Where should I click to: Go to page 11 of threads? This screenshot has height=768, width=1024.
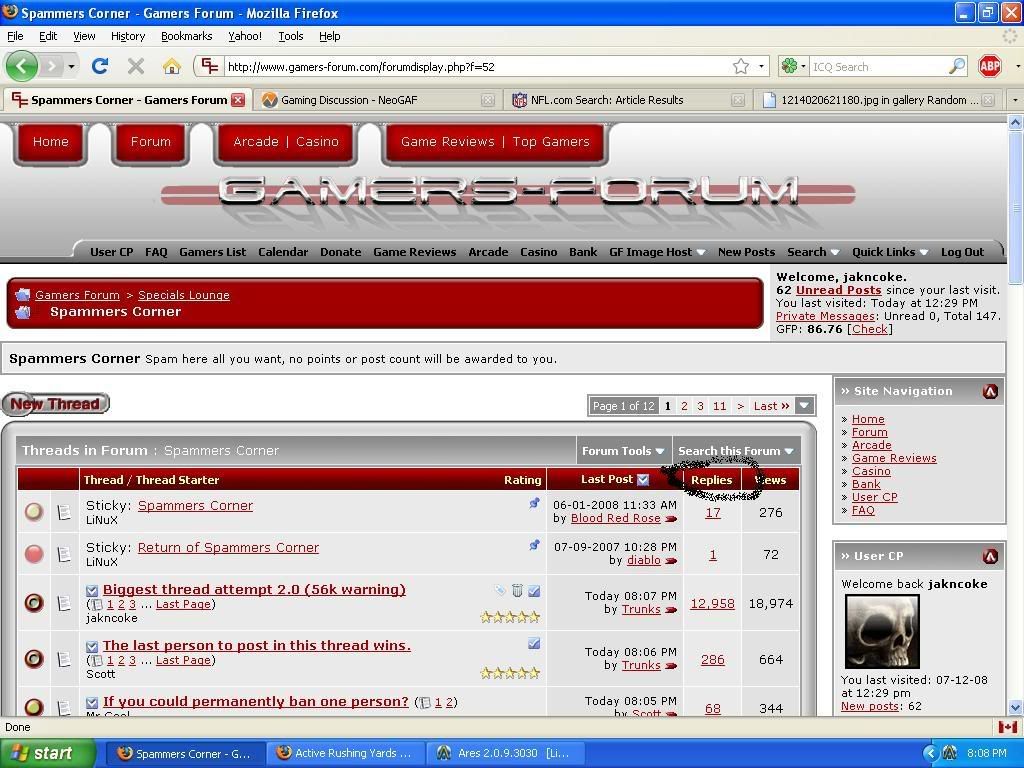pyautogui.click(x=720, y=406)
